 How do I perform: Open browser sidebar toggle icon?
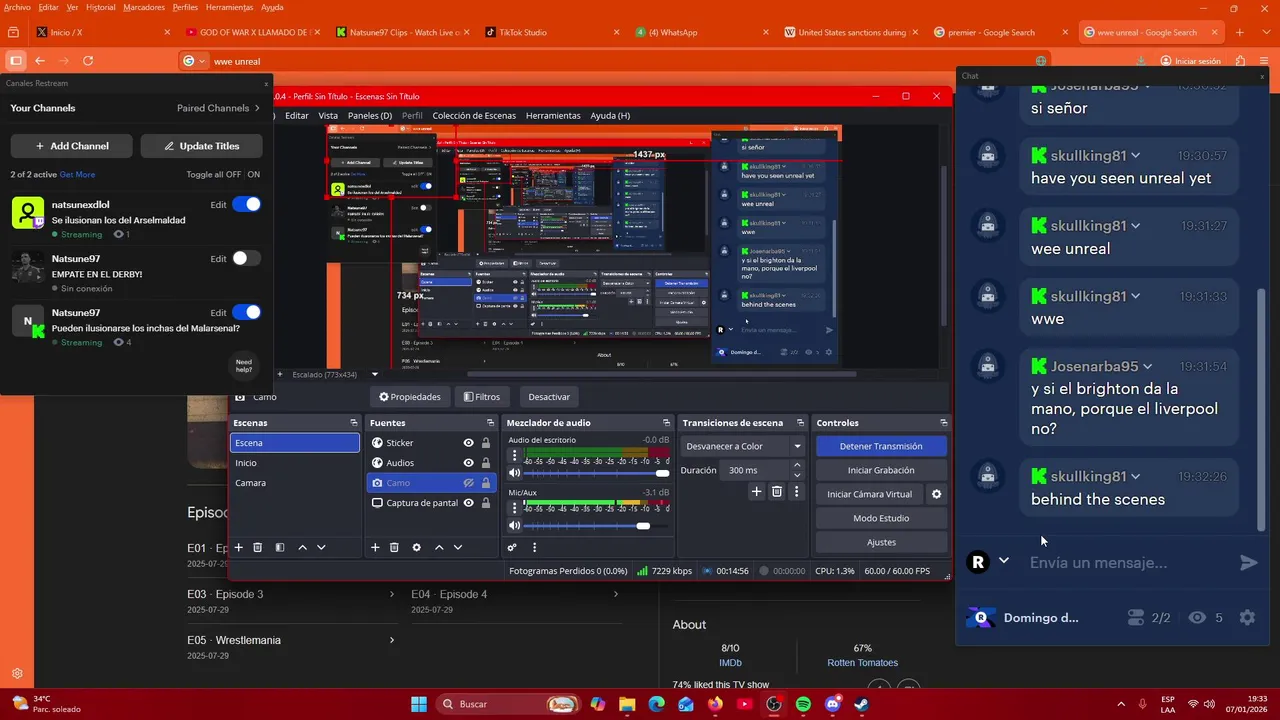15,61
